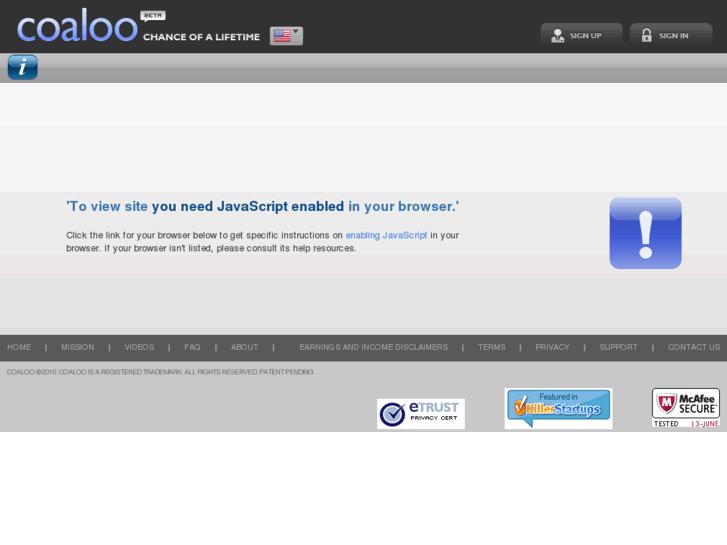Click the JavaScript required heading text
727x545 pixels.
tap(262, 206)
